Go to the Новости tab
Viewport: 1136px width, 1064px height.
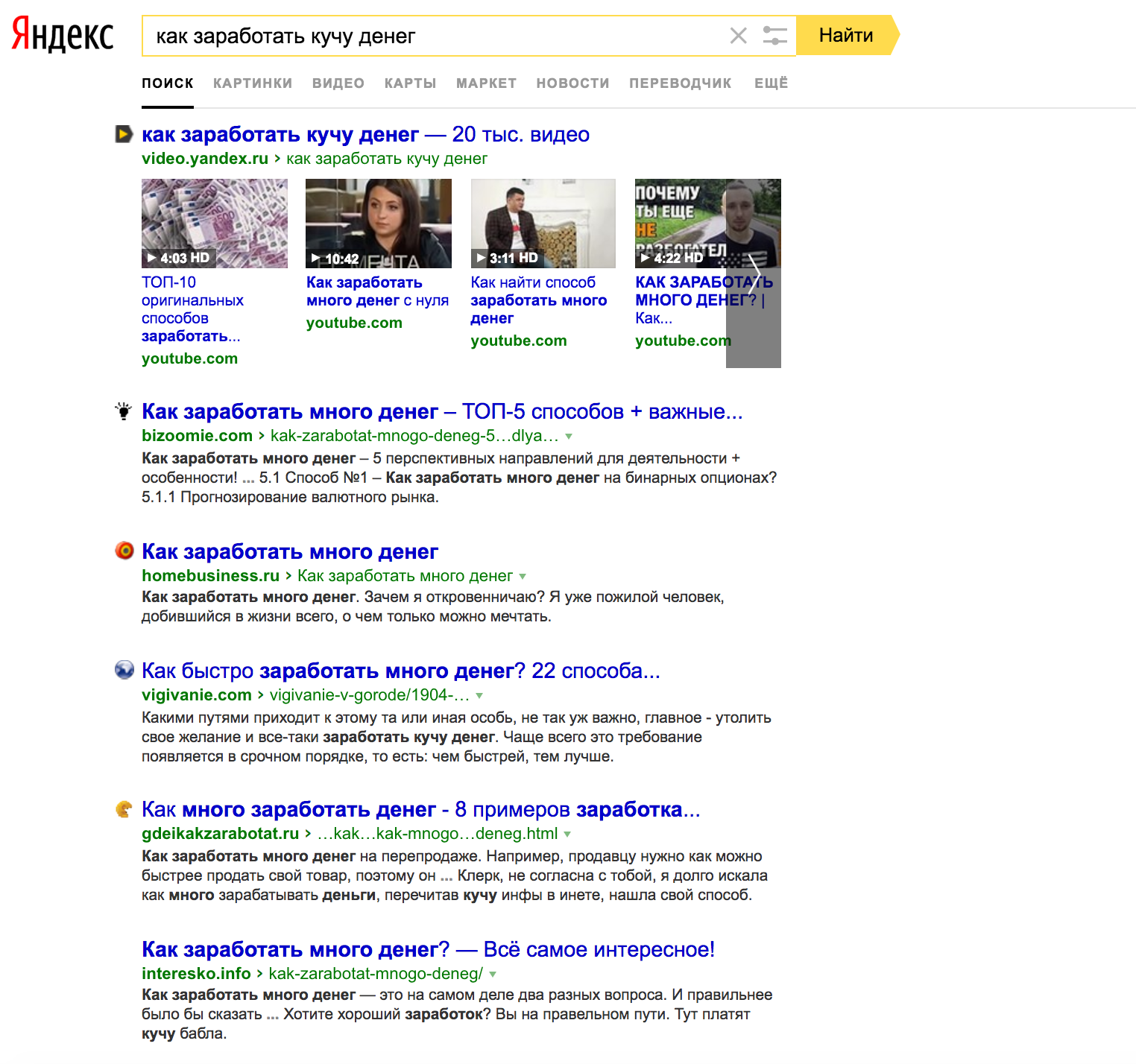[573, 83]
